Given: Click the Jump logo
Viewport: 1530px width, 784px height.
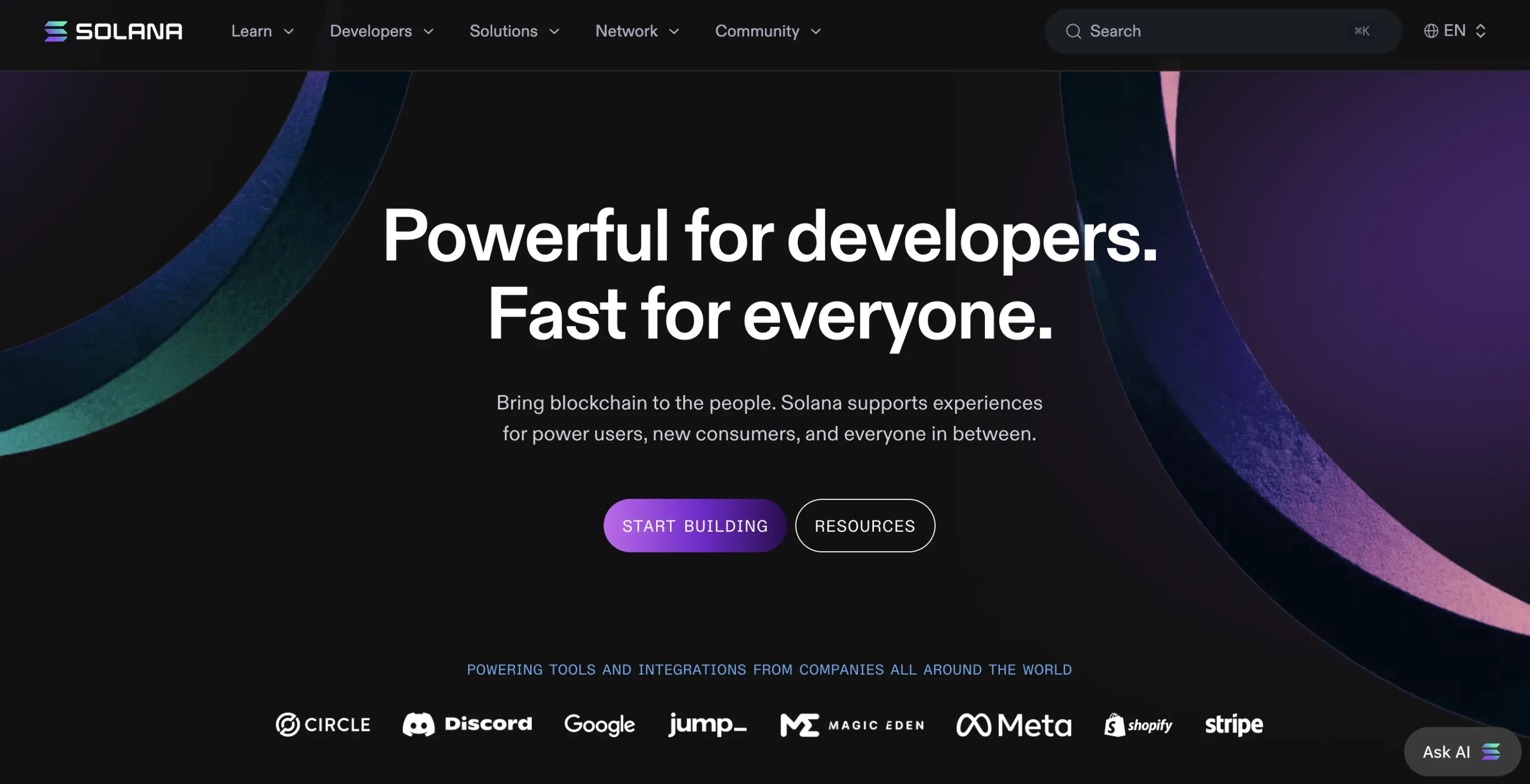Looking at the screenshot, I should (x=707, y=725).
